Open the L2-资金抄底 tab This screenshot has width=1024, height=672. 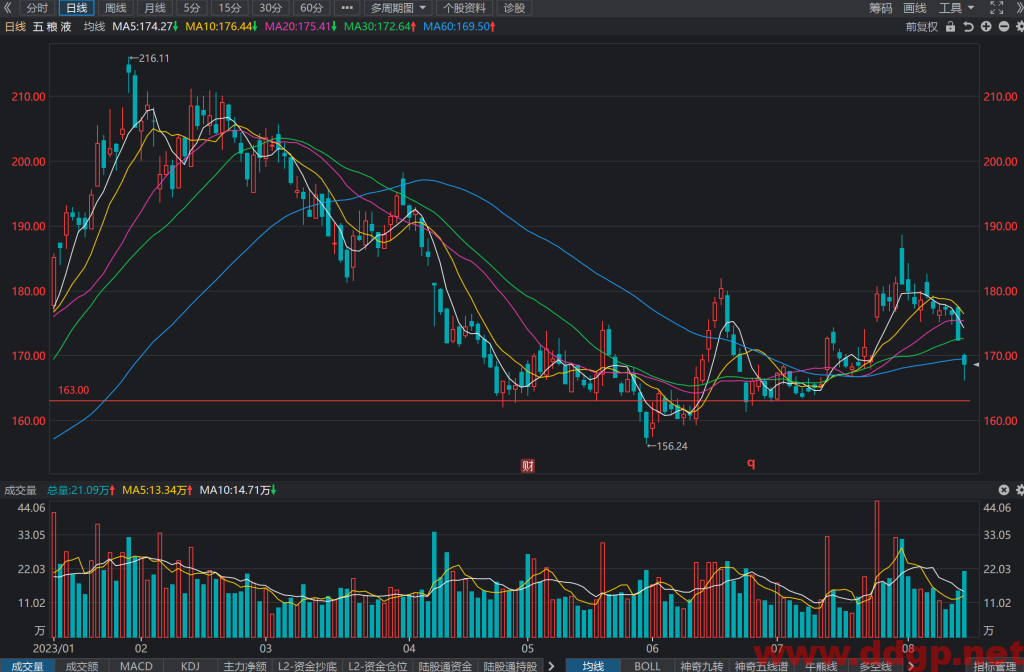pyautogui.click(x=307, y=666)
